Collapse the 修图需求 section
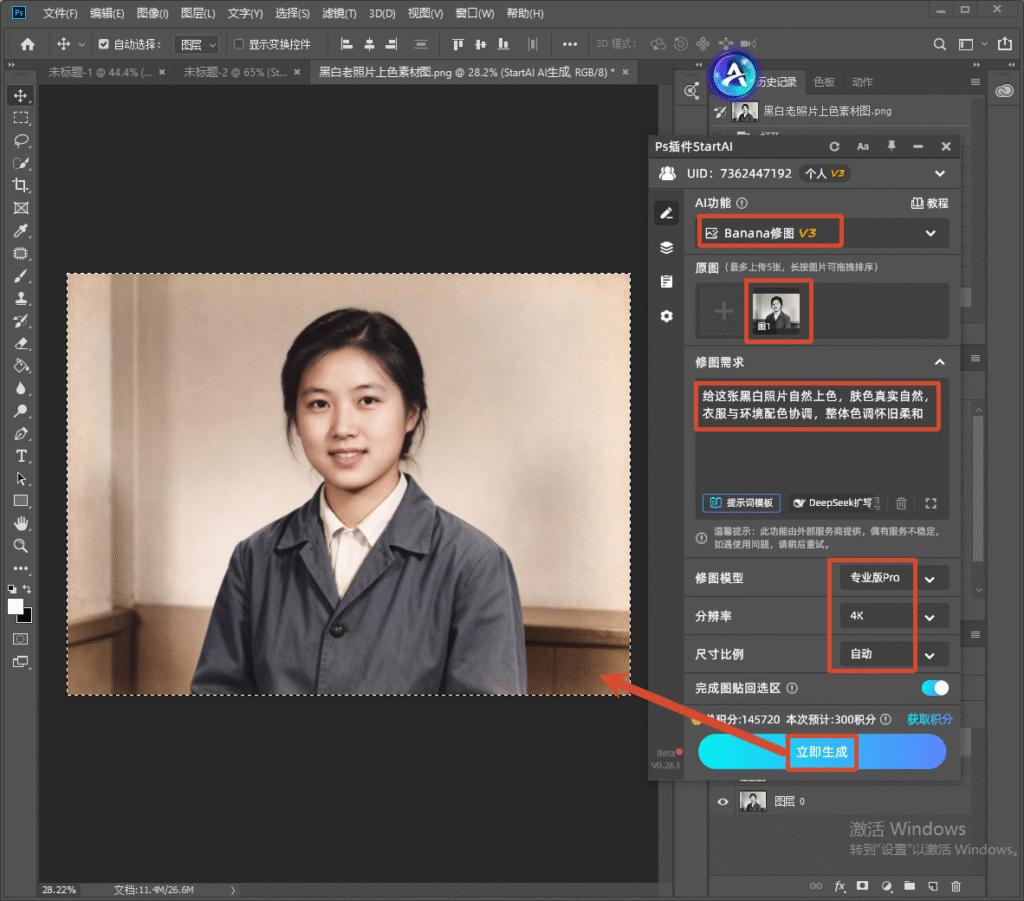Viewport: 1024px width, 901px height. pyautogui.click(x=939, y=362)
